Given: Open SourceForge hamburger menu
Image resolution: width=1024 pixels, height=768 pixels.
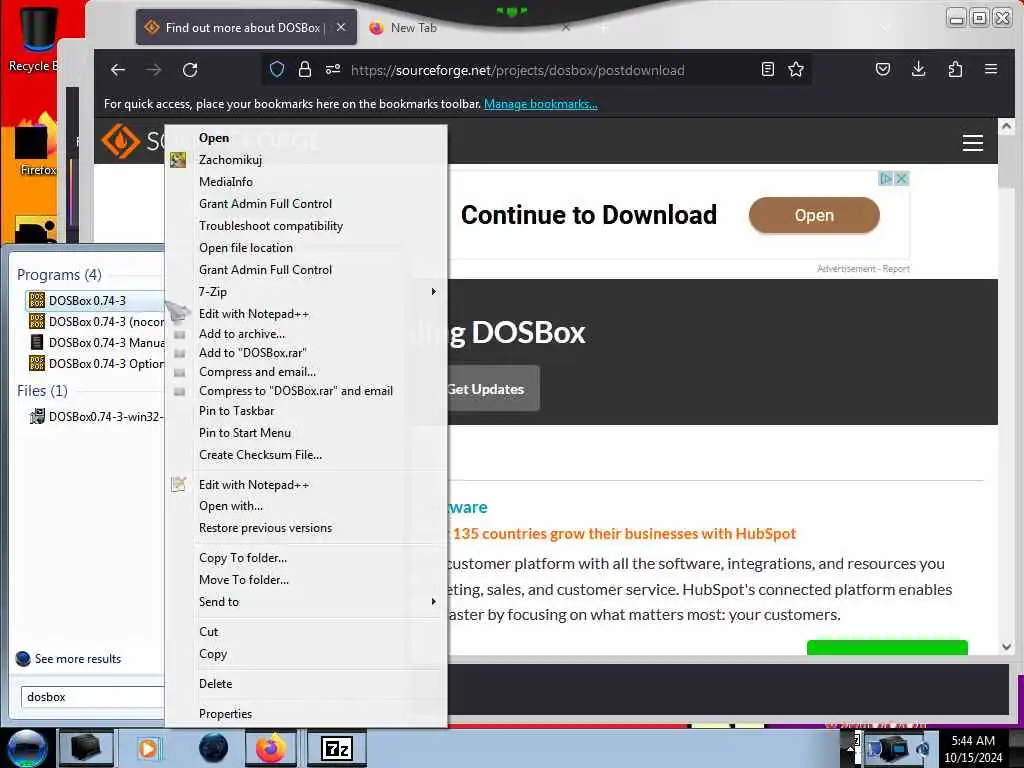Looking at the screenshot, I should point(972,142).
